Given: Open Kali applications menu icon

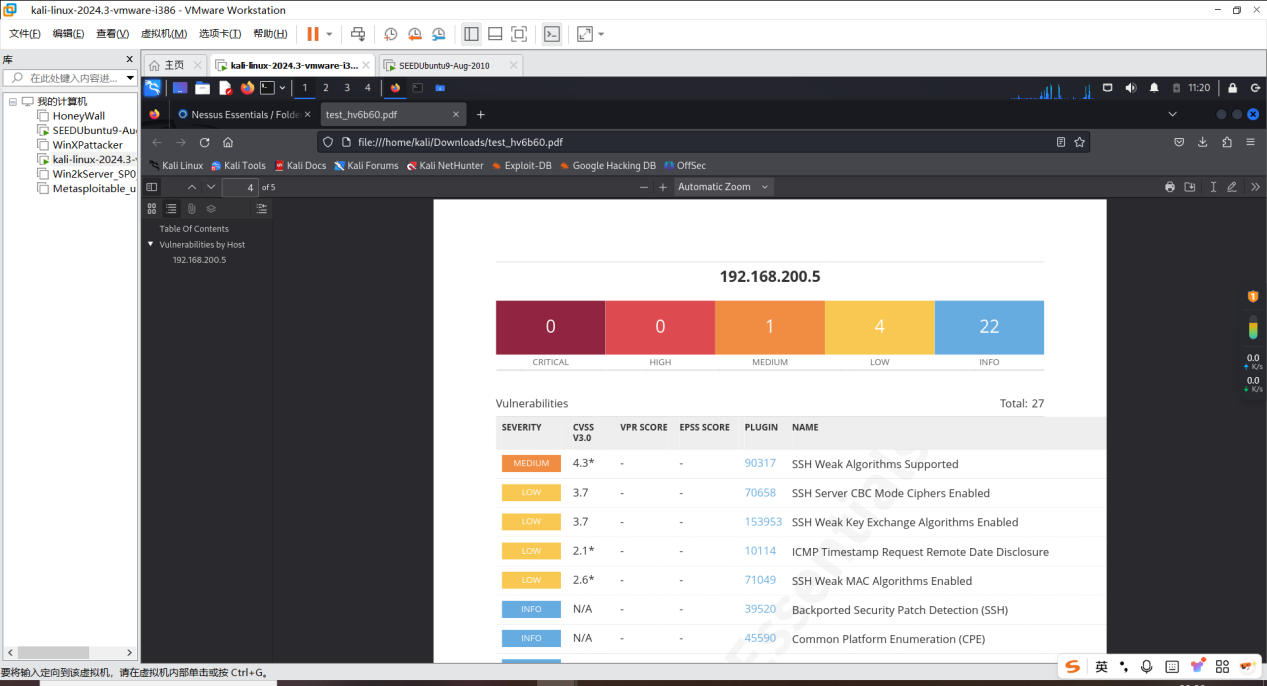Looking at the screenshot, I should point(153,88).
